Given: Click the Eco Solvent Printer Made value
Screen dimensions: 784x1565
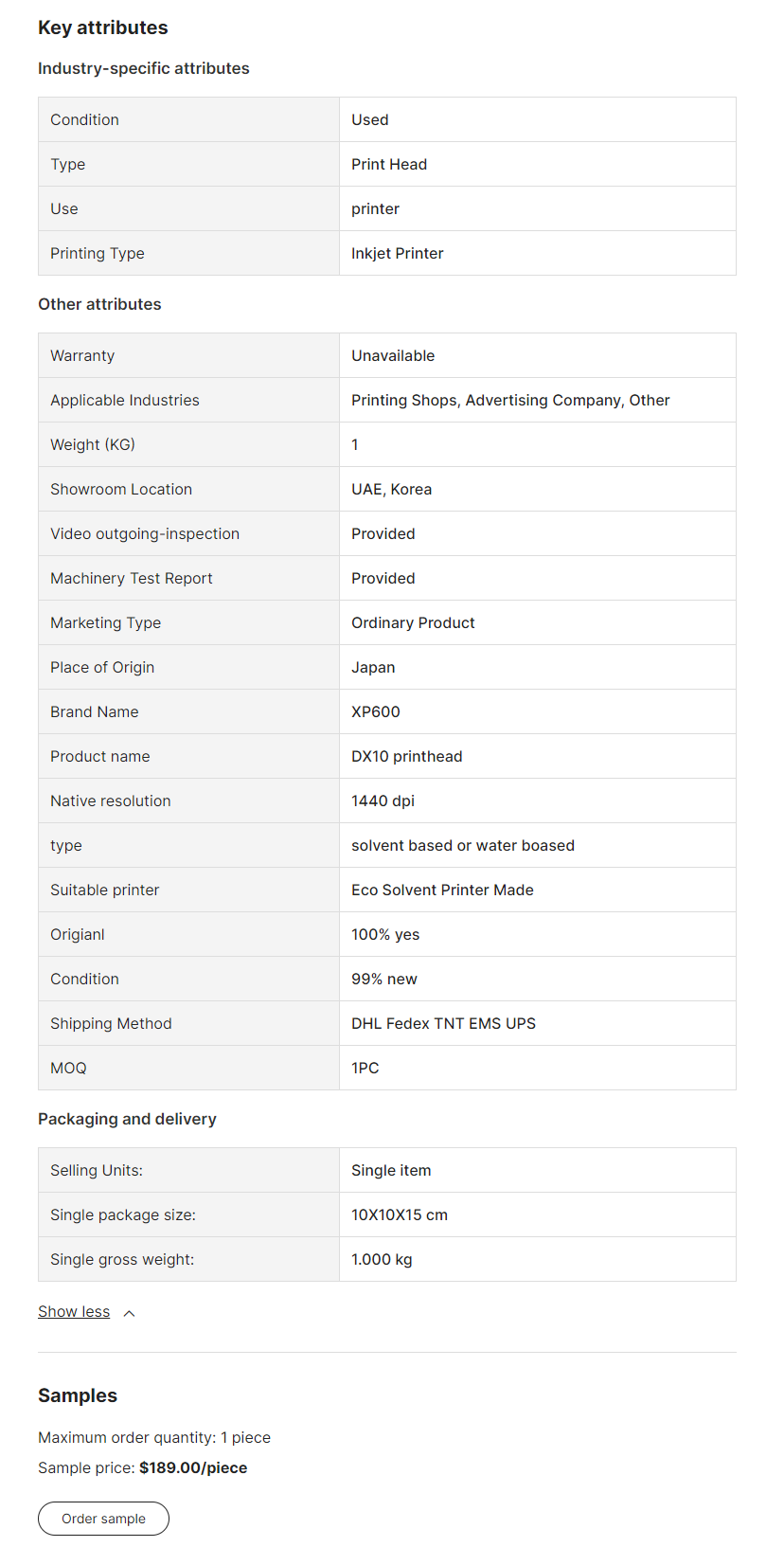Looking at the screenshot, I should tap(442, 890).
